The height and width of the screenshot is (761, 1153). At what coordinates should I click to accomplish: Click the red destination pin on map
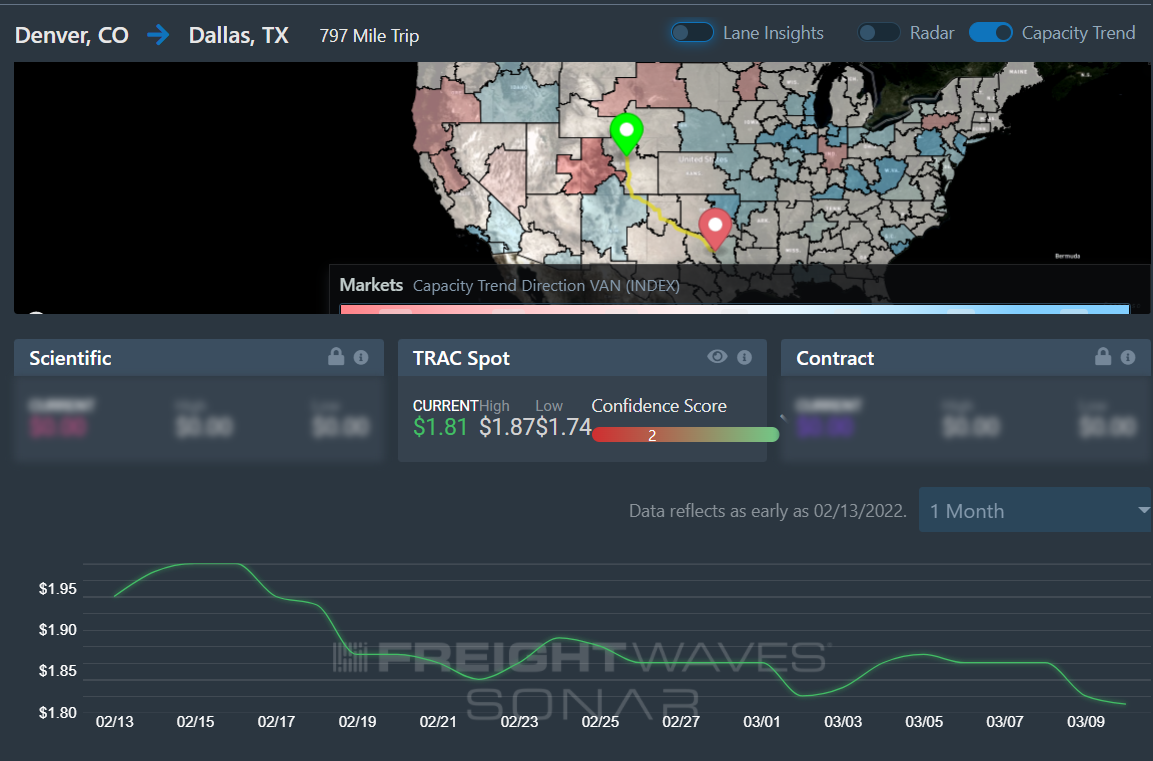pyautogui.click(x=715, y=229)
